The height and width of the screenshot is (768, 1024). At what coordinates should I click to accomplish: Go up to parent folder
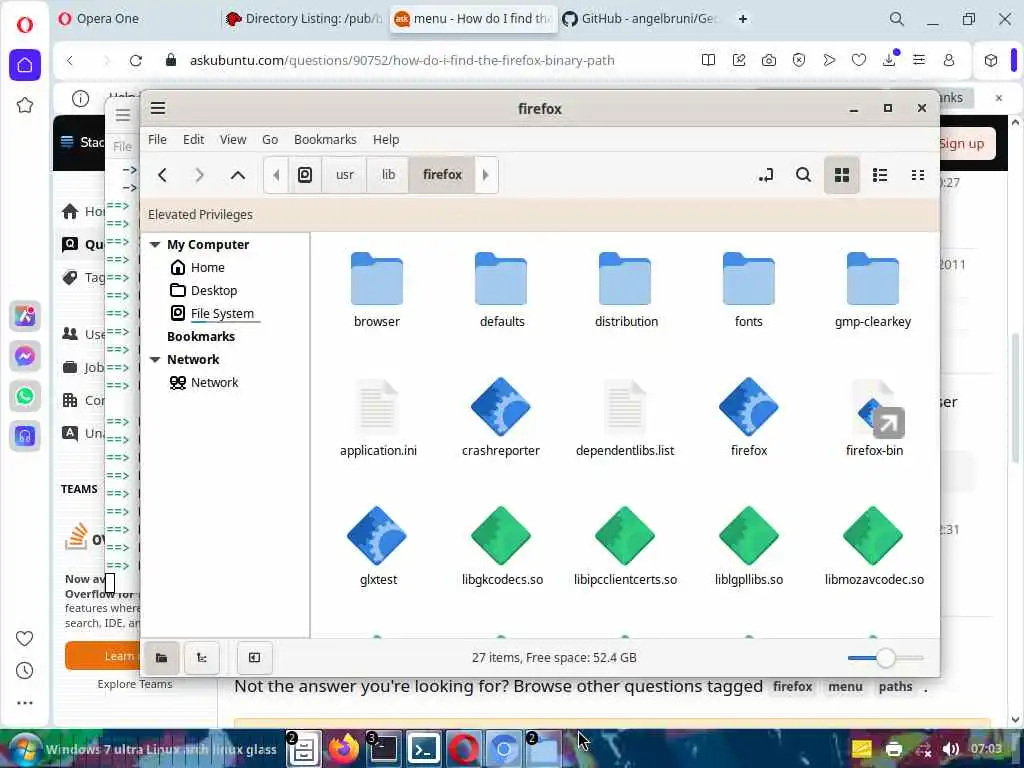(x=238, y=175)
